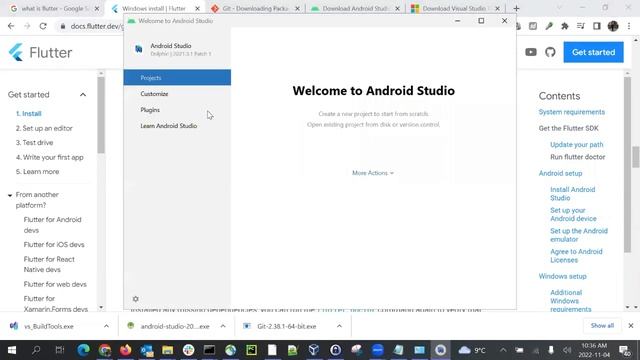The image size is (640, 360).
Task: Close the downloads bar
Action: click(631, 326)
